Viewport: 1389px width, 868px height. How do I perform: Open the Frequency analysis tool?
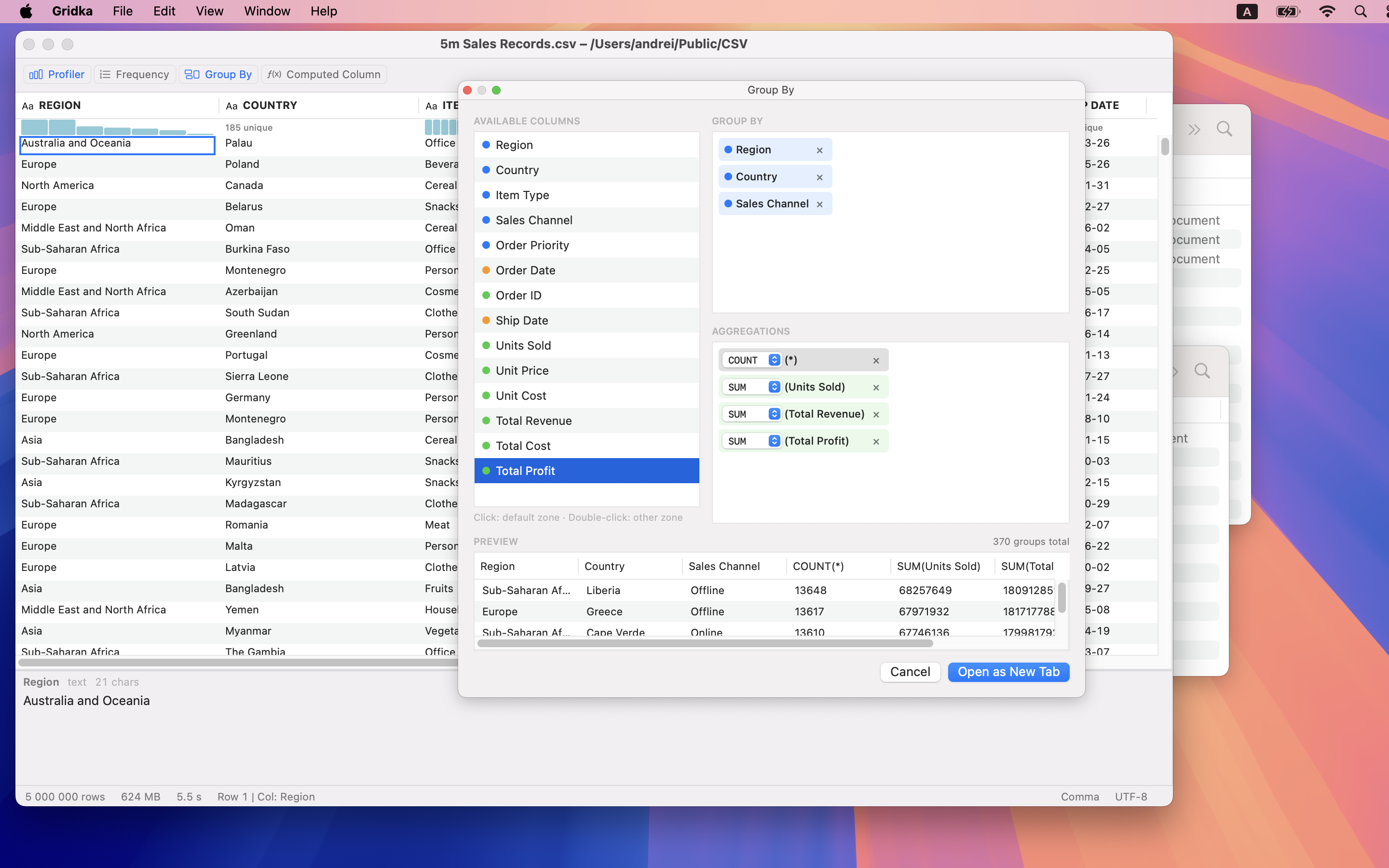pos(134,74)
